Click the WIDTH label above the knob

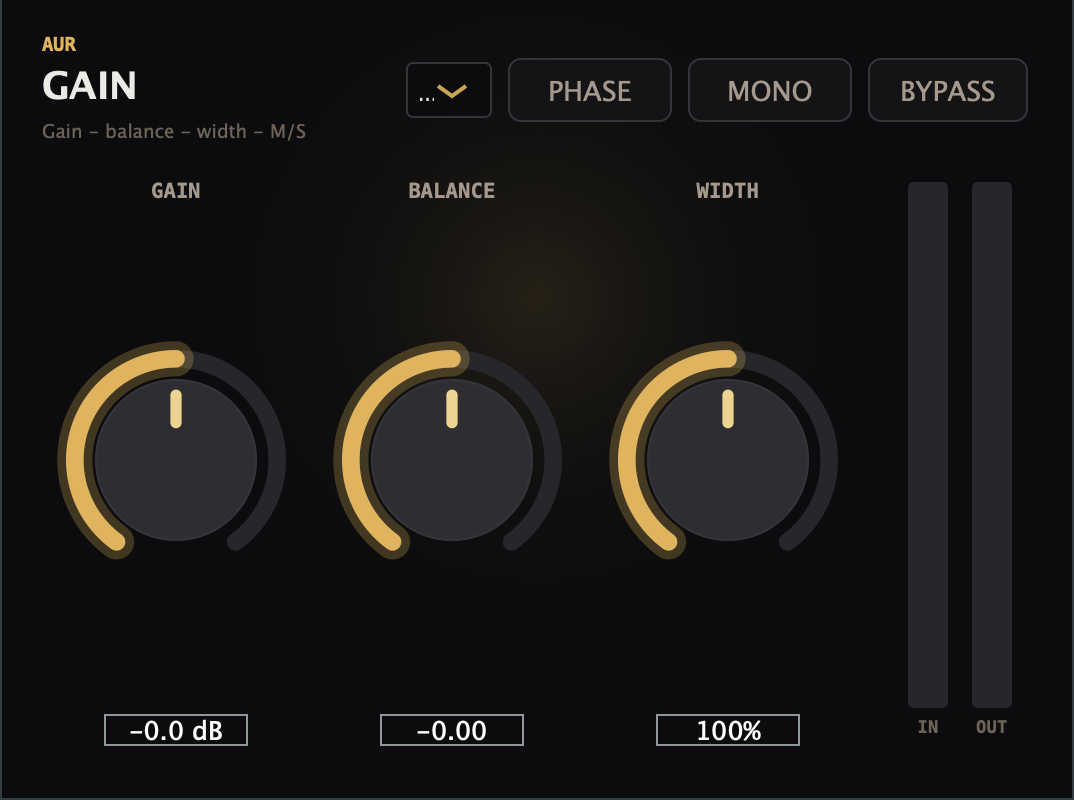(727, 190)
